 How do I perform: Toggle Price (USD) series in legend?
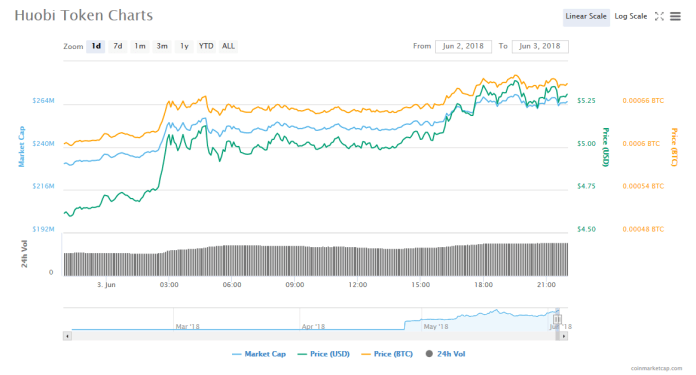pos(324,354)
